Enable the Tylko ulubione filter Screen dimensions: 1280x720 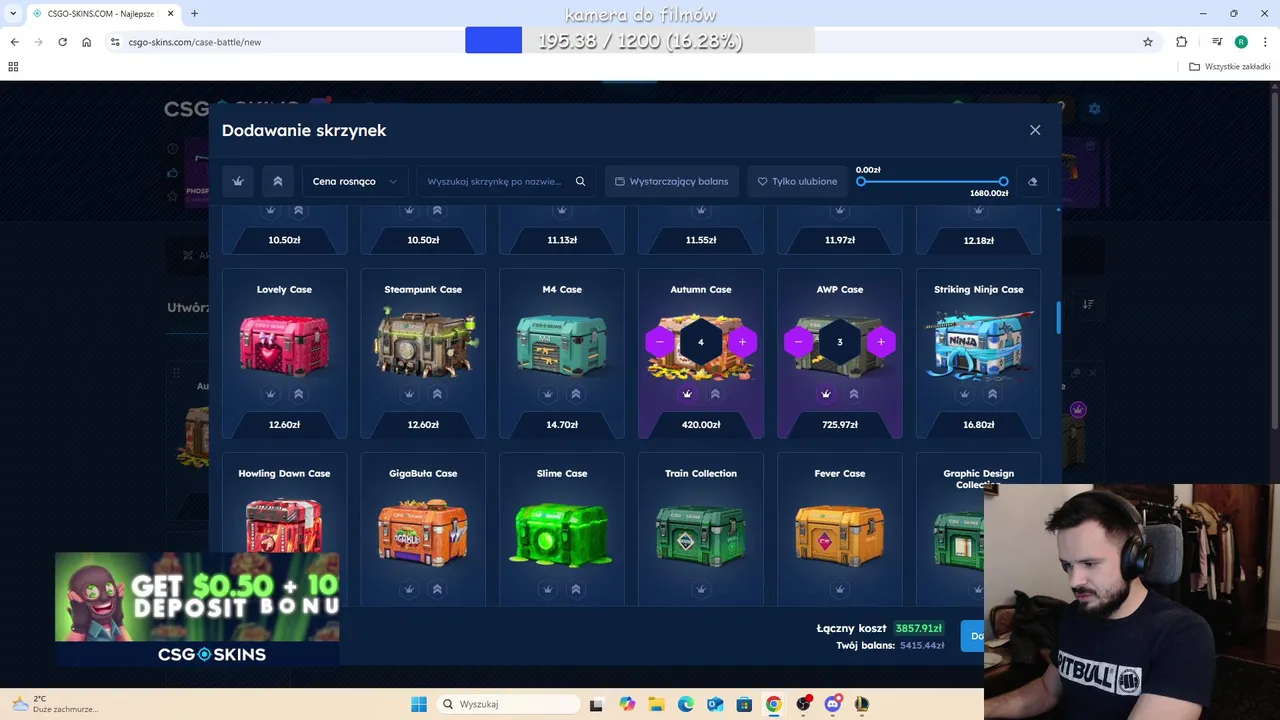(797, 181)
